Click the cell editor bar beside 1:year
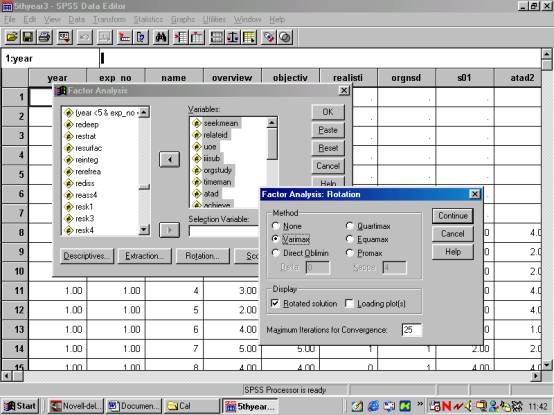This screenshot has width=554, height=415. point(320,58)
